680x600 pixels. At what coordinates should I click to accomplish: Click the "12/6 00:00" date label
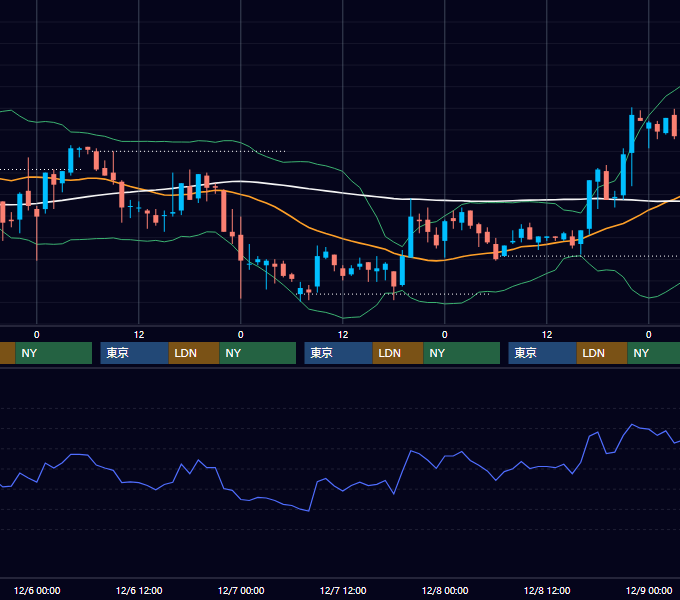(x=37, y=590)
